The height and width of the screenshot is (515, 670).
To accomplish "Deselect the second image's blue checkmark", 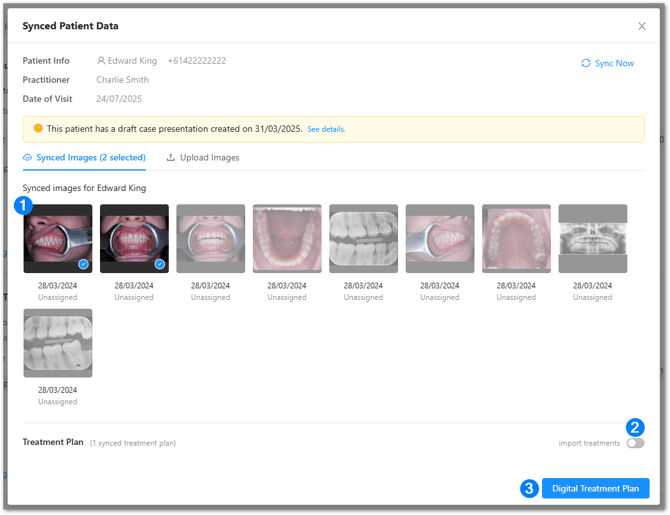I will coord(159,264).
